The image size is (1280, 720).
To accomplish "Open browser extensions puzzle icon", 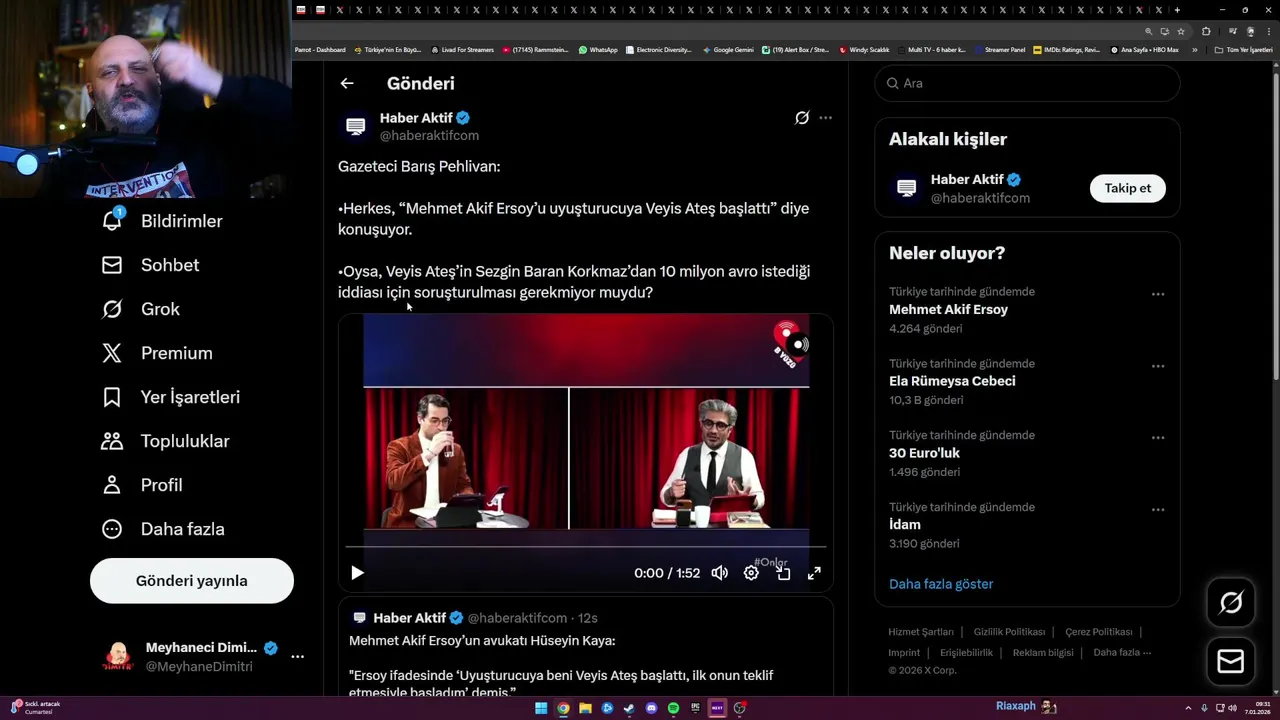I will (x=1206, y=31).
